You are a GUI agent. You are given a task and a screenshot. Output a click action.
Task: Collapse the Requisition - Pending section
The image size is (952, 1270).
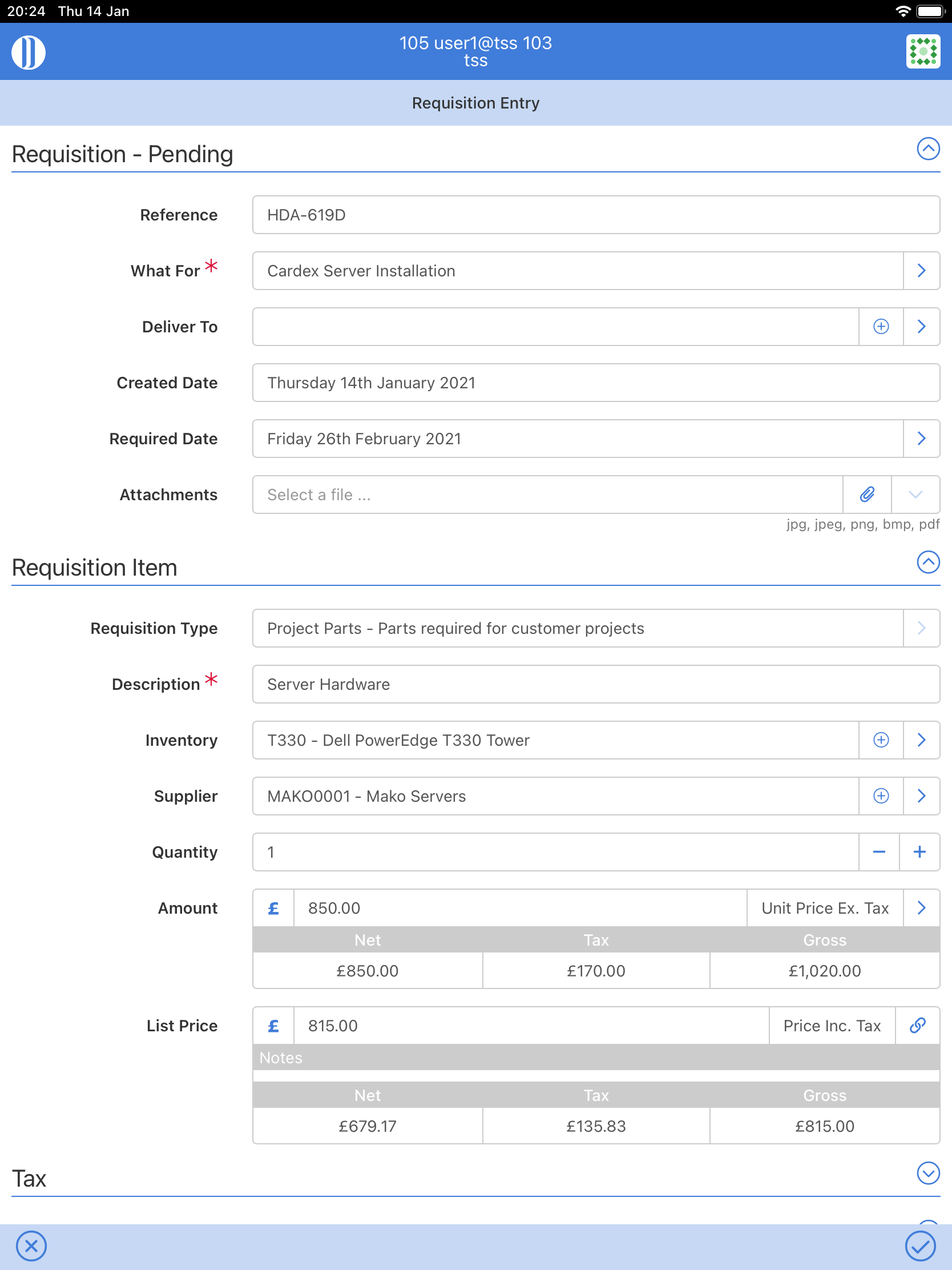[x=928, y=148]
